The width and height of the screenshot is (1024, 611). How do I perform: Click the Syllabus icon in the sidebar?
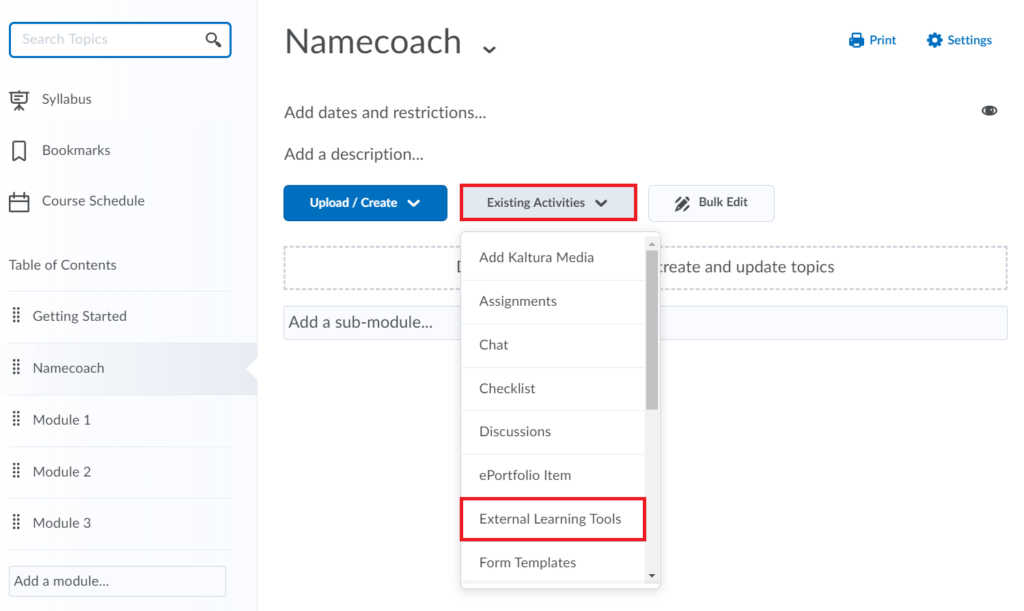click(x=19, y=98)
